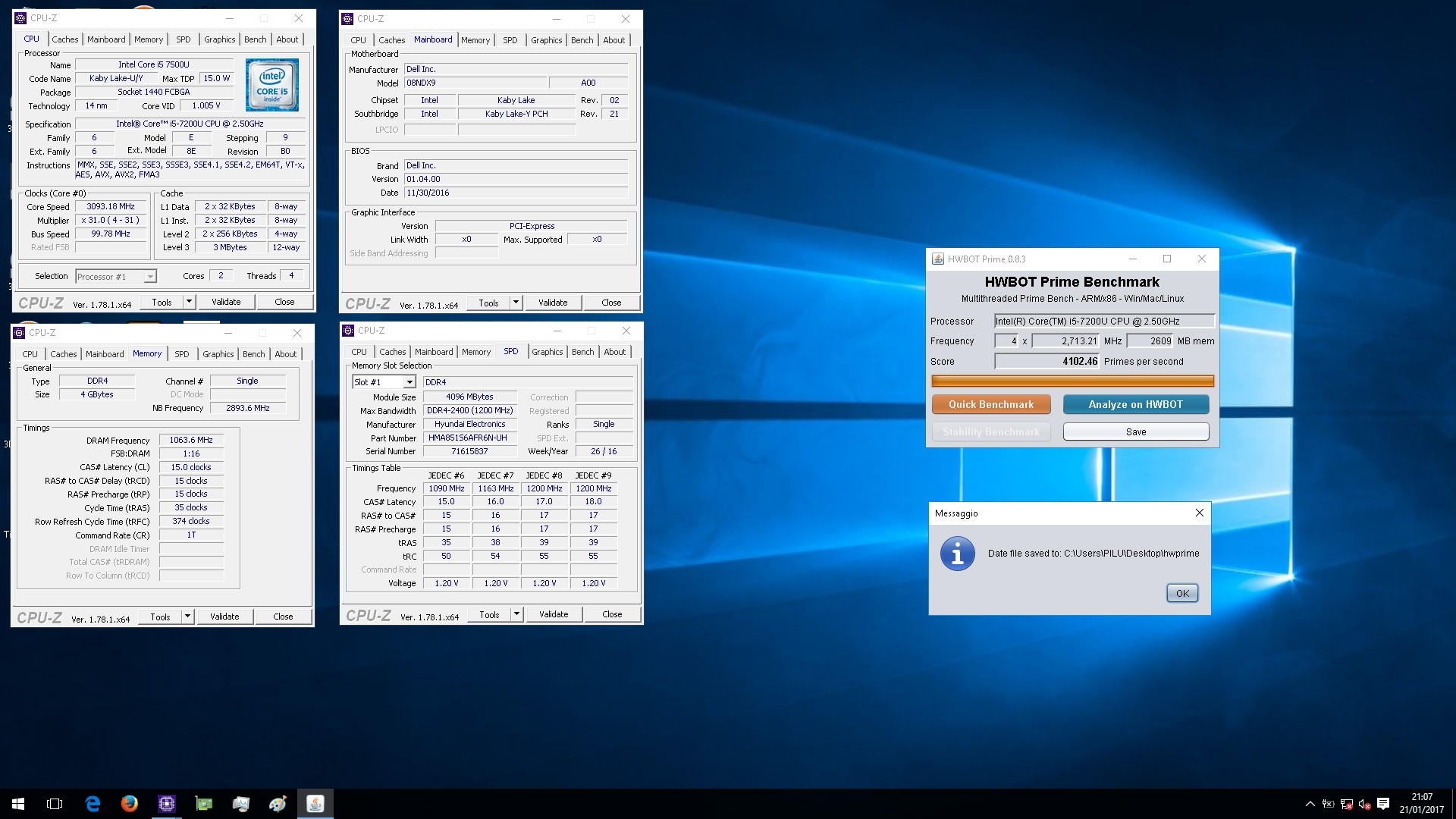Open the muted volume tray icon

tap(1365, 804)
